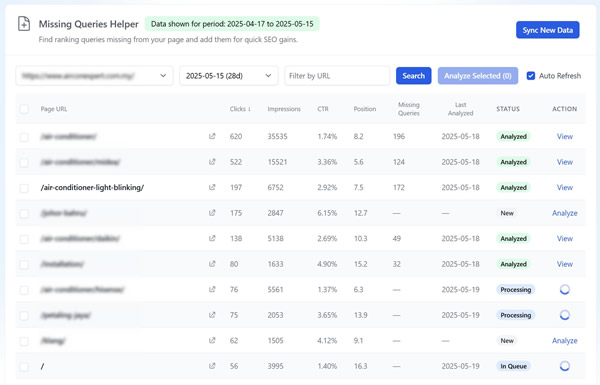Image resolution: width=600 pixels, height=385 pixels.
Task: Check the /air-conditioner-light-blinking/ row checkbox
Action: coord(24,188)
